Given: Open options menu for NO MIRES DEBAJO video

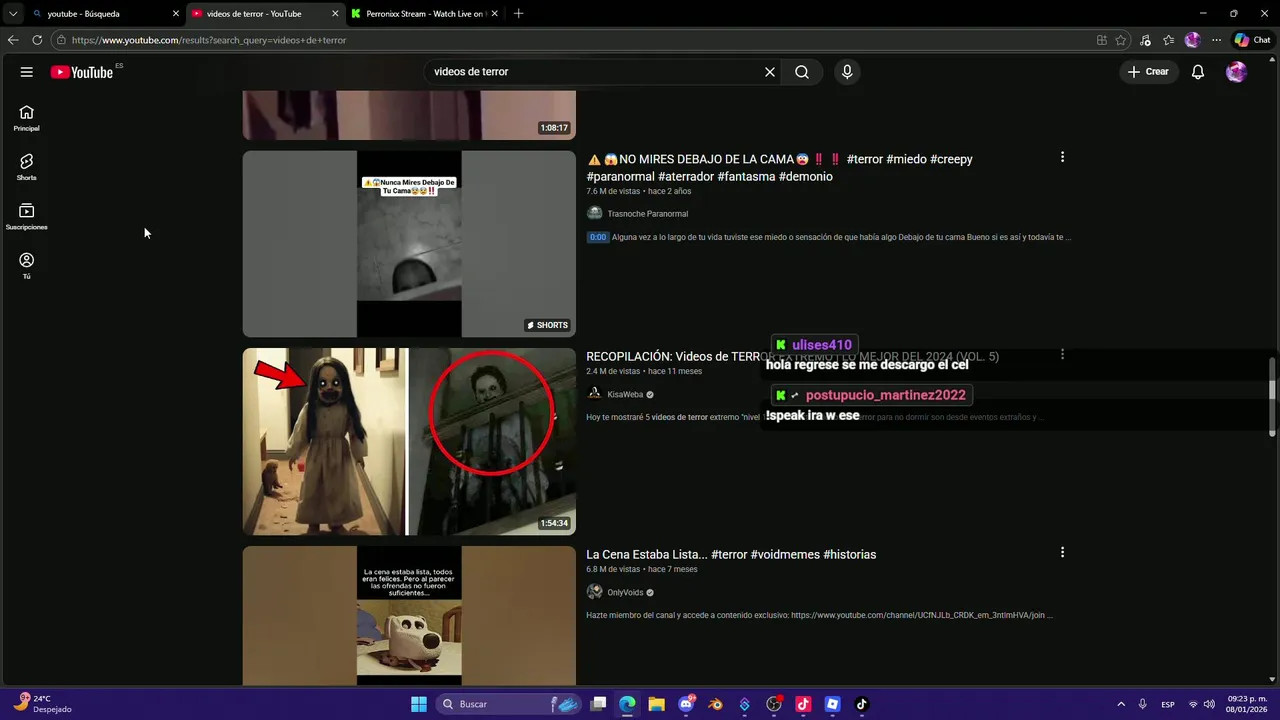Looking at the screenshot, I should [x=1062, y=157].
